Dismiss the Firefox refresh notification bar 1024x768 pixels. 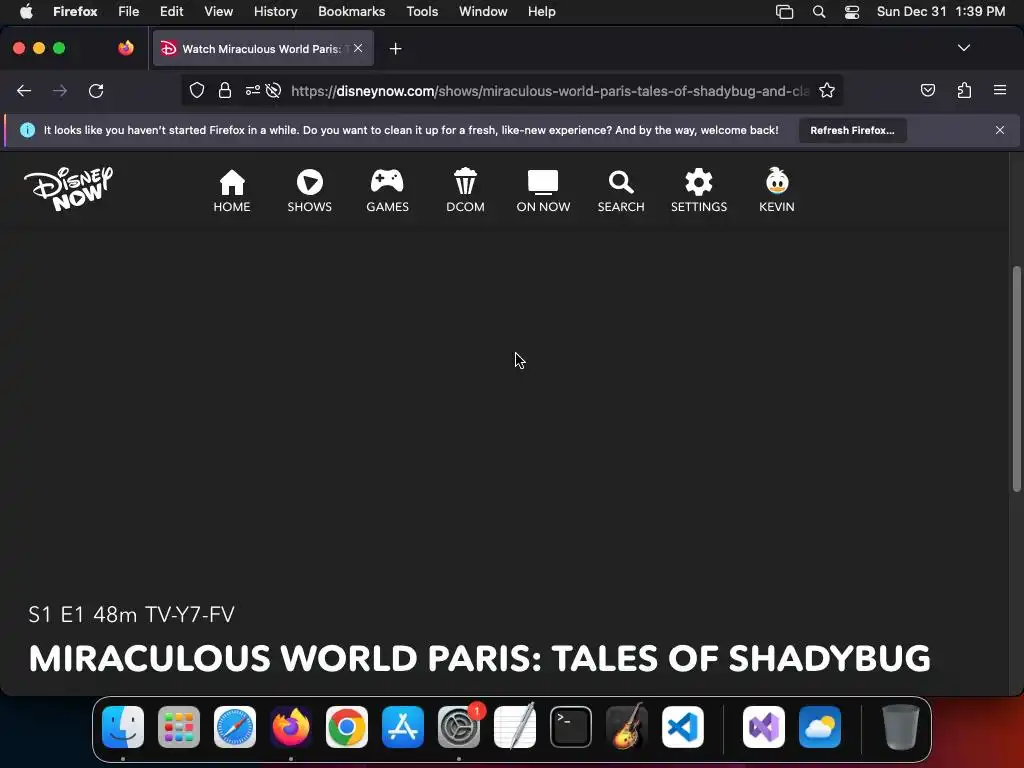(1000, 130)
